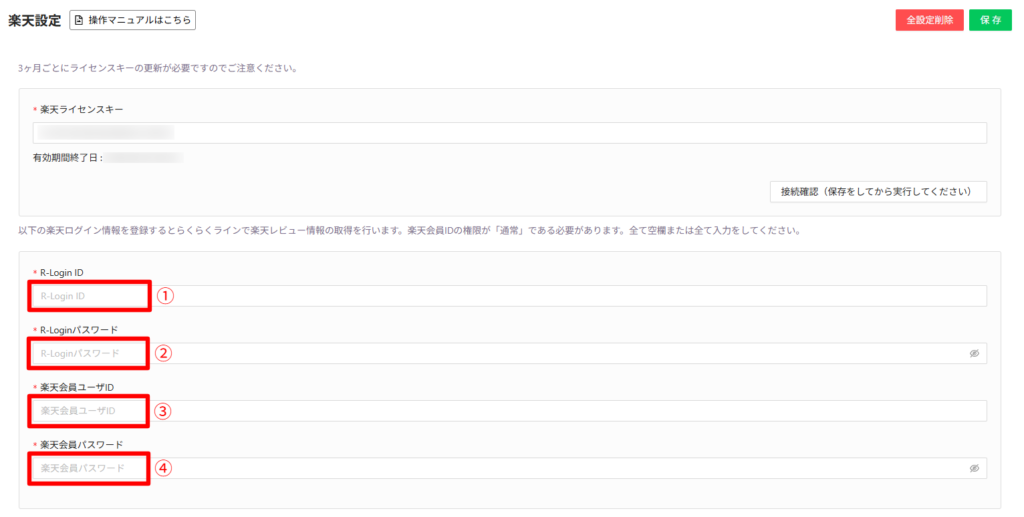Focus the 楽天ライセンスキー input field
This screenshot has height=517, width=1024.
click(x=509, y=133)
